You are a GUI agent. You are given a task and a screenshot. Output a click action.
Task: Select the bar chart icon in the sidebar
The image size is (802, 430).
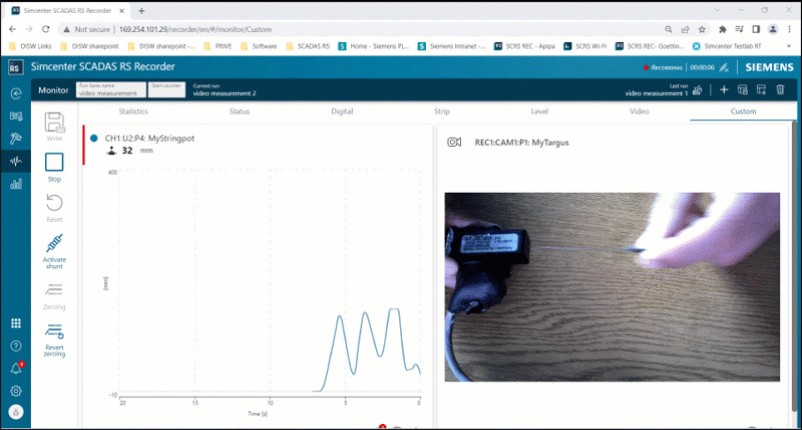click(x=16, y=184)
